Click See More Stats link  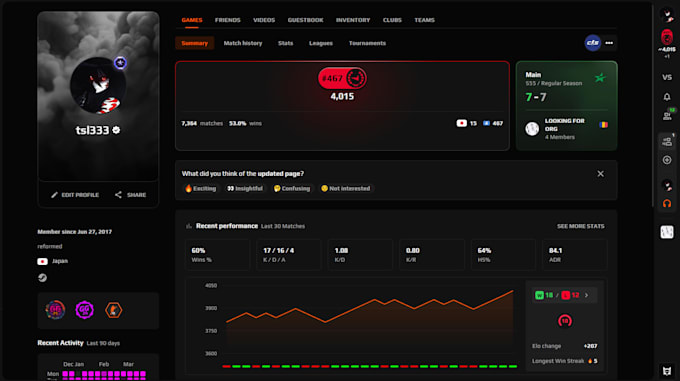[x=580, y=226]
